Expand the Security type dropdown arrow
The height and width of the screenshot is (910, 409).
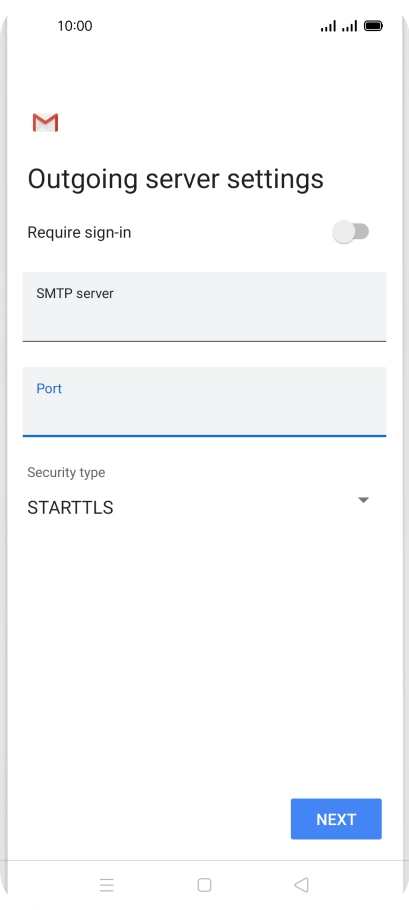(x=363, y=500)
